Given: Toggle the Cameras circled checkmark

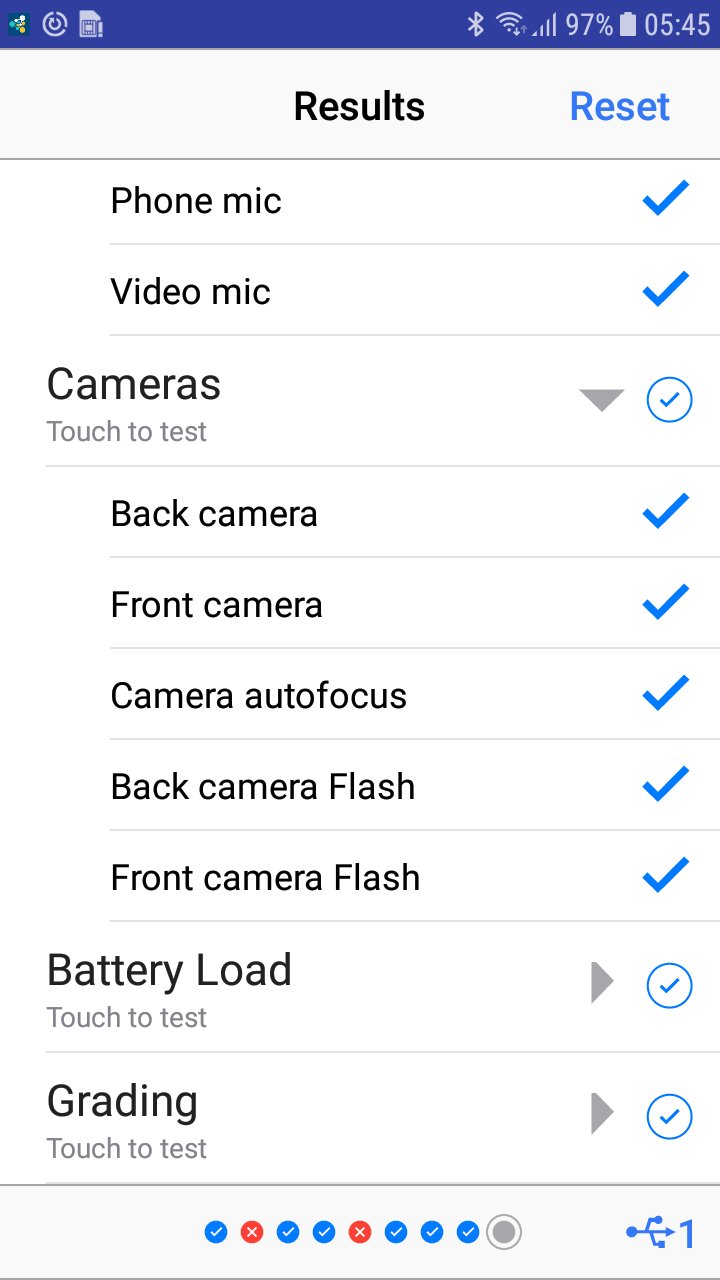Looking at the screenshot, I should (669, 401).
